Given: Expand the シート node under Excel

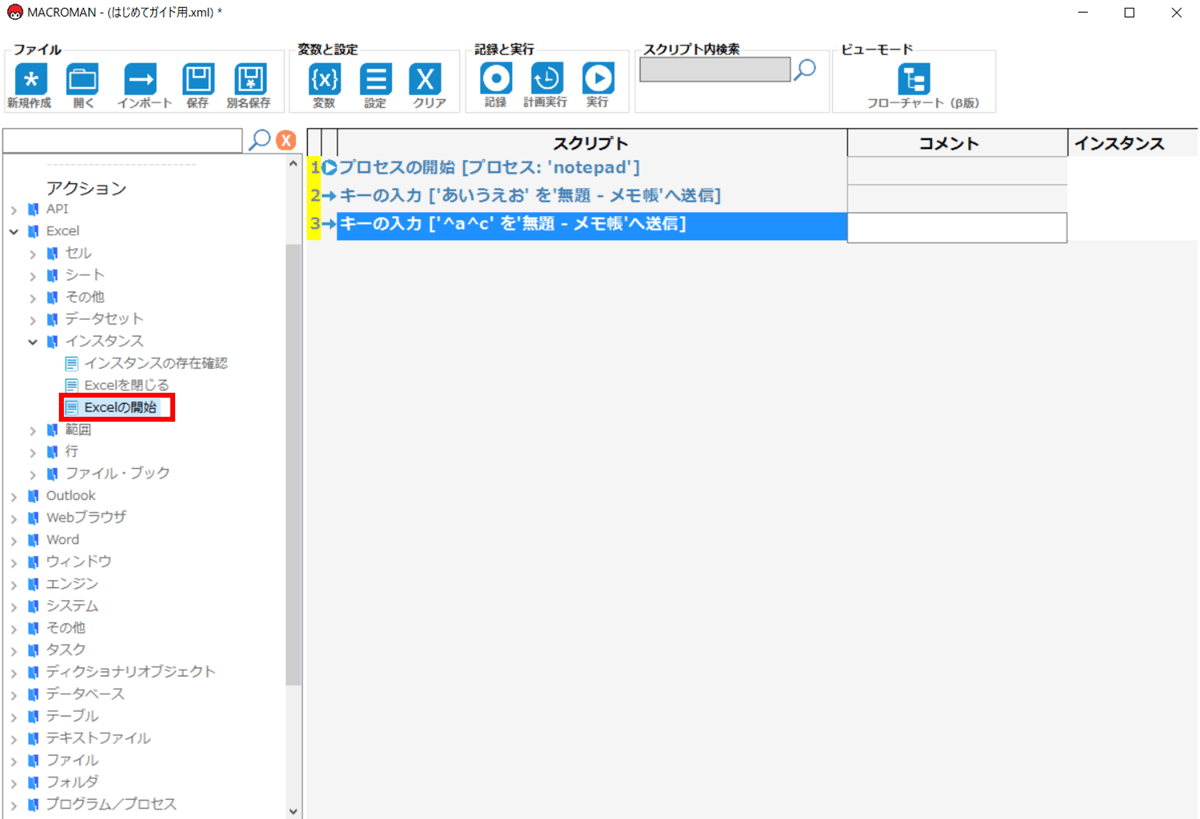Looking at the screenshot, I should 33,276.
